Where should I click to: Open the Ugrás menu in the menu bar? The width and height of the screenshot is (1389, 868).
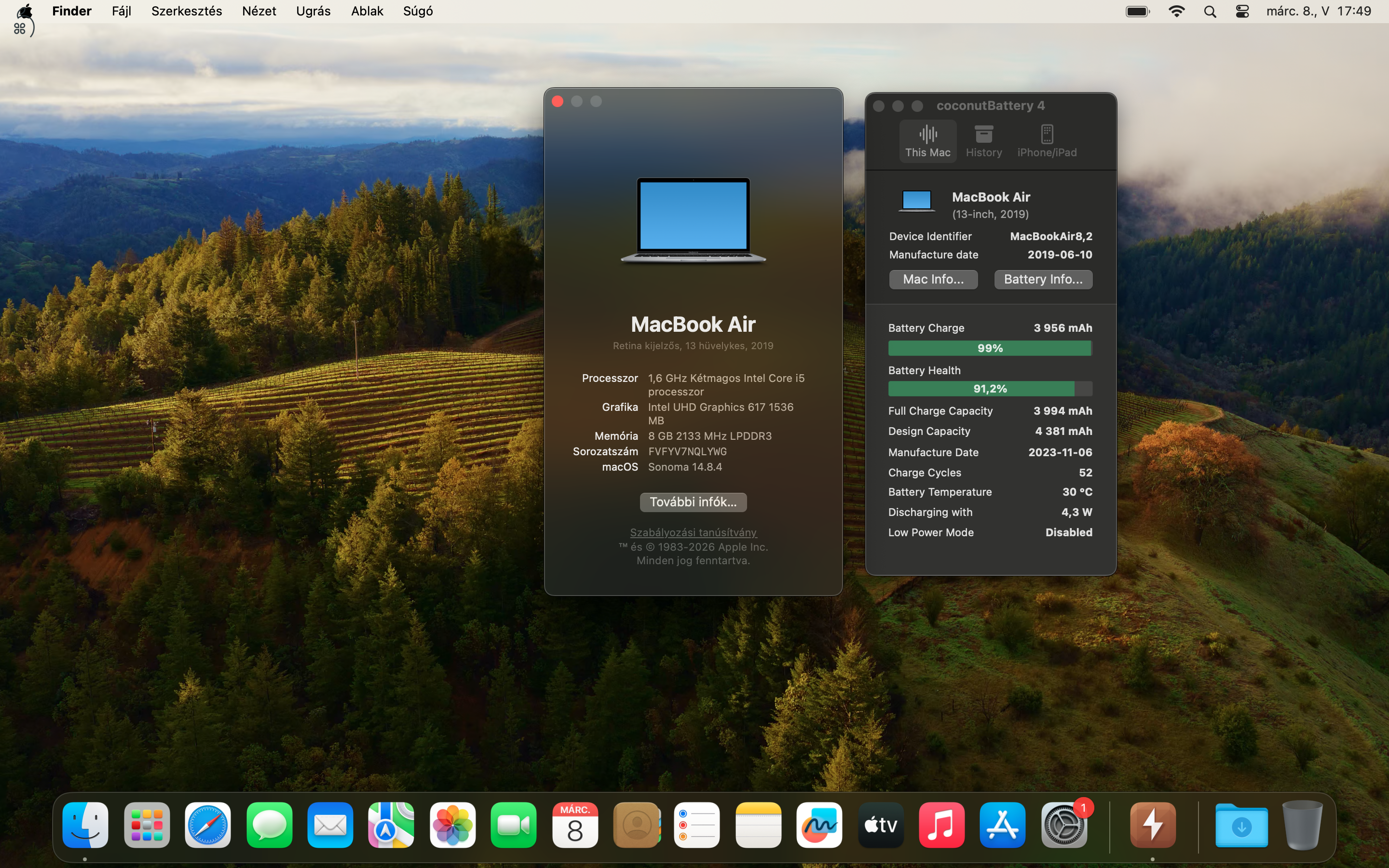pos(313,11)
